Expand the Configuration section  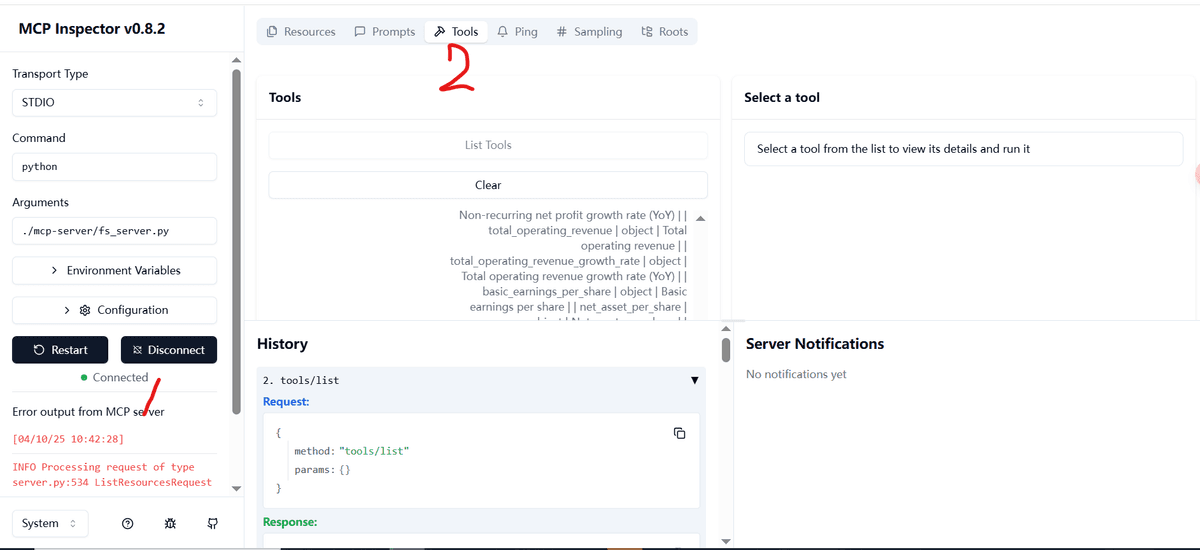tap(114, 310)
